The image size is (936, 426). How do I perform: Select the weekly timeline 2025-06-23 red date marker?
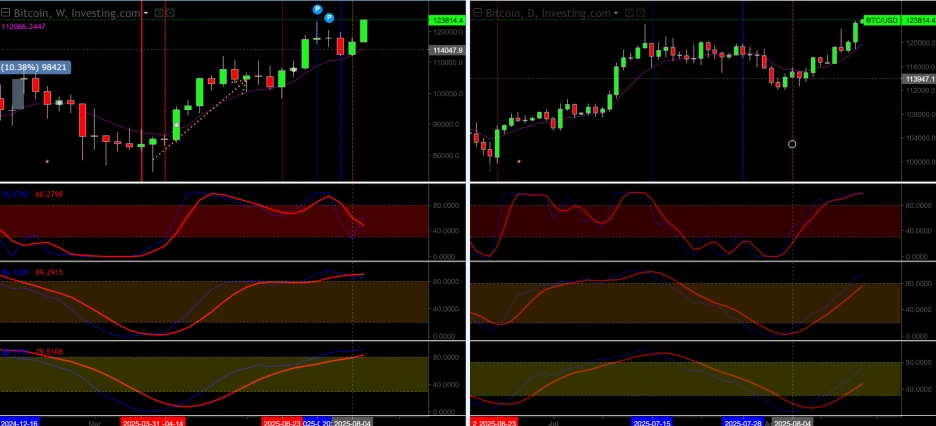pos(282,422)
